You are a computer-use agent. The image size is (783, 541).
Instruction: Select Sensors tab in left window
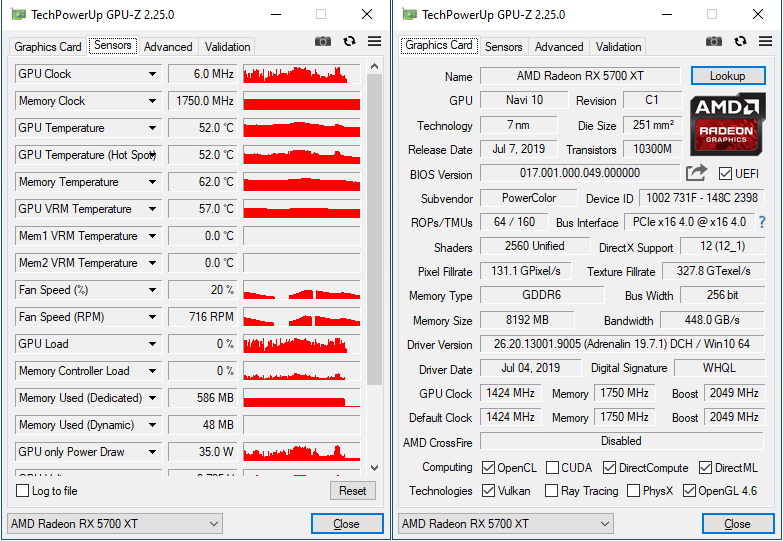(x=113, y=45)
